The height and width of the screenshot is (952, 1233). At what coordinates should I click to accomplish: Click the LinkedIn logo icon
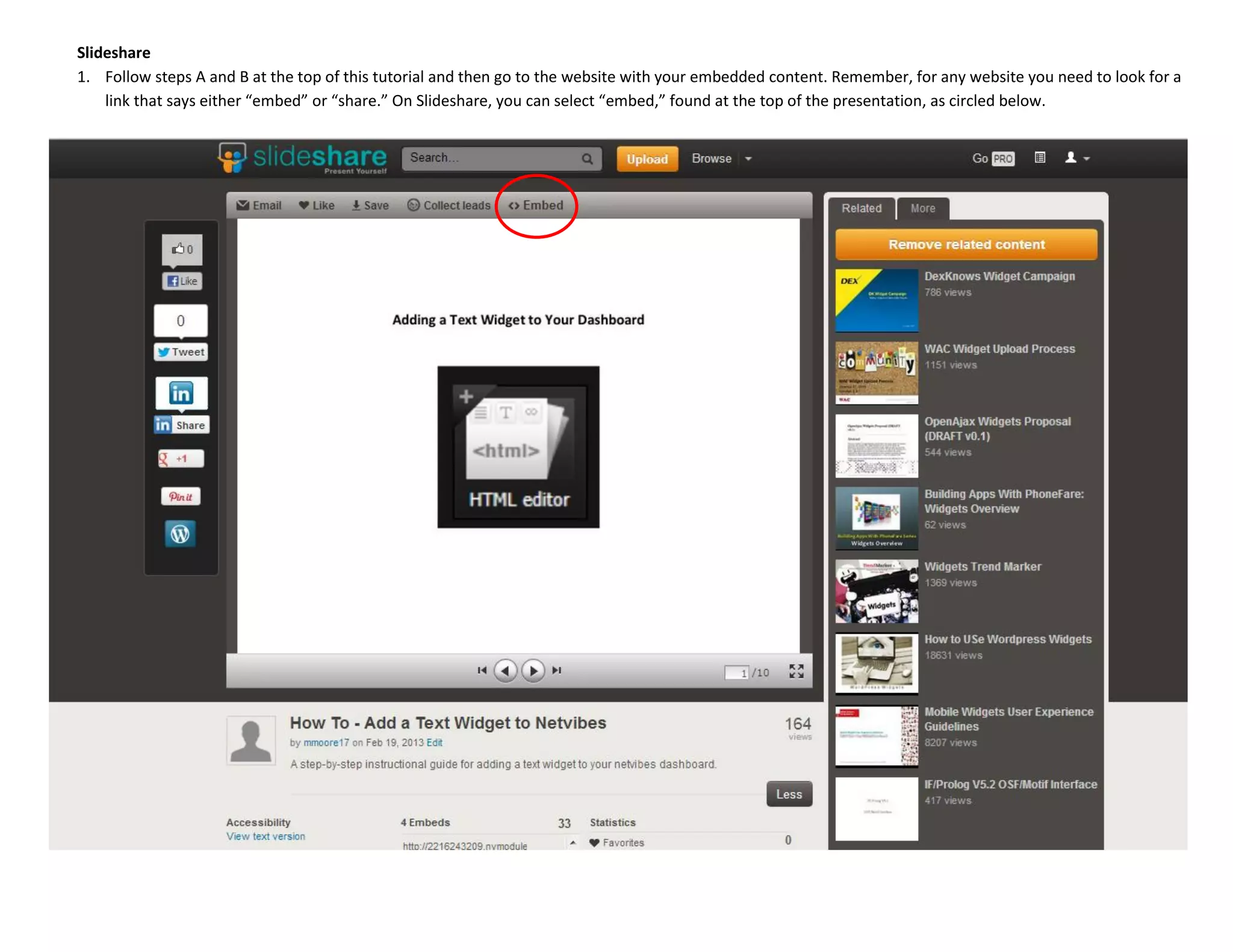(181, 394)
